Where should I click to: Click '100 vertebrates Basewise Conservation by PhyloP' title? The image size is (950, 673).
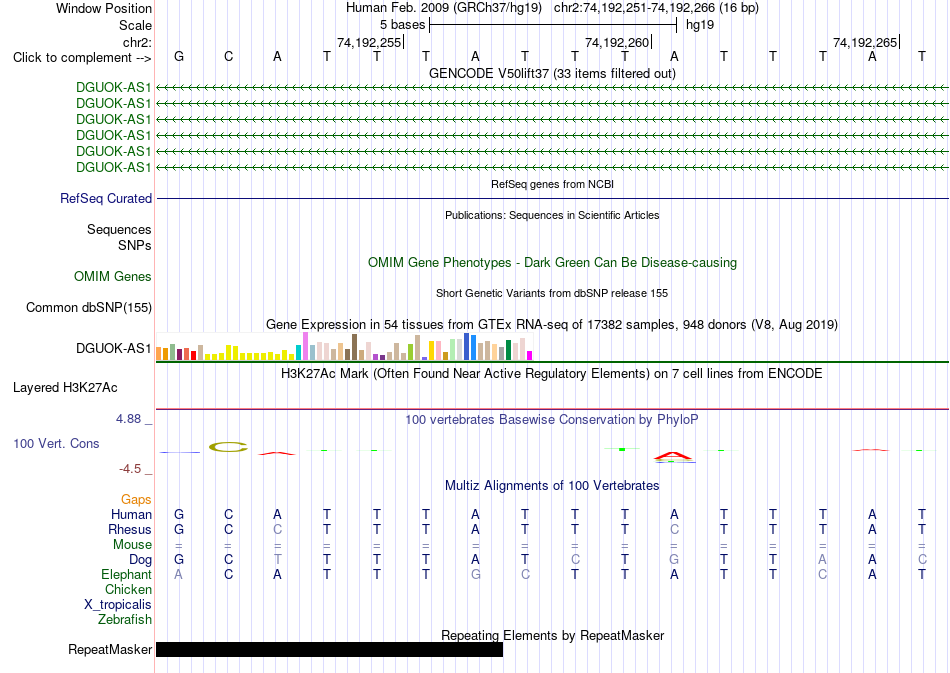click(x=552, y=419)
